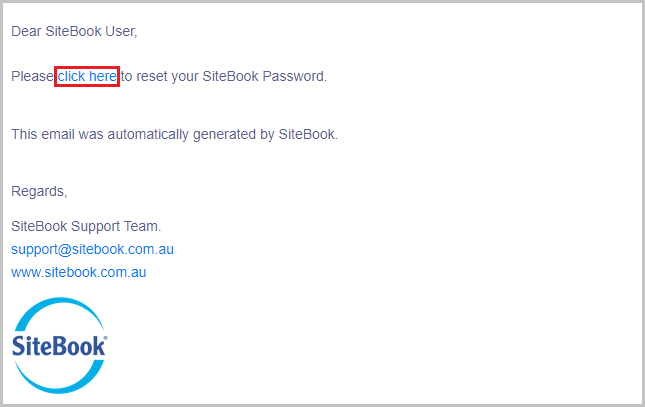Click the "to reset your SiteBook Password." text
645x407 pixels.
(224, 76)
